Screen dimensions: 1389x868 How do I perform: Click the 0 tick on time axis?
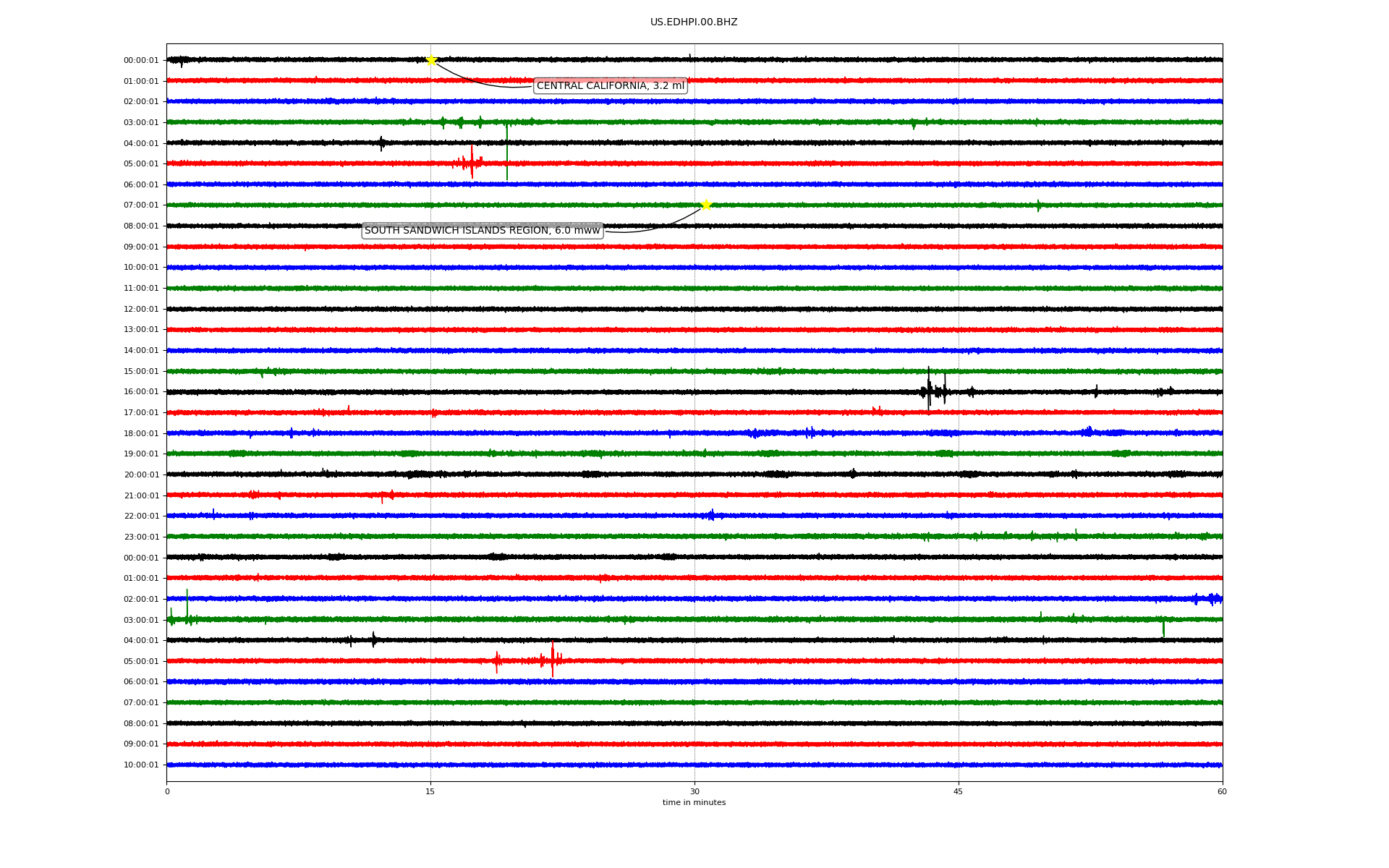tap(167, 791)
